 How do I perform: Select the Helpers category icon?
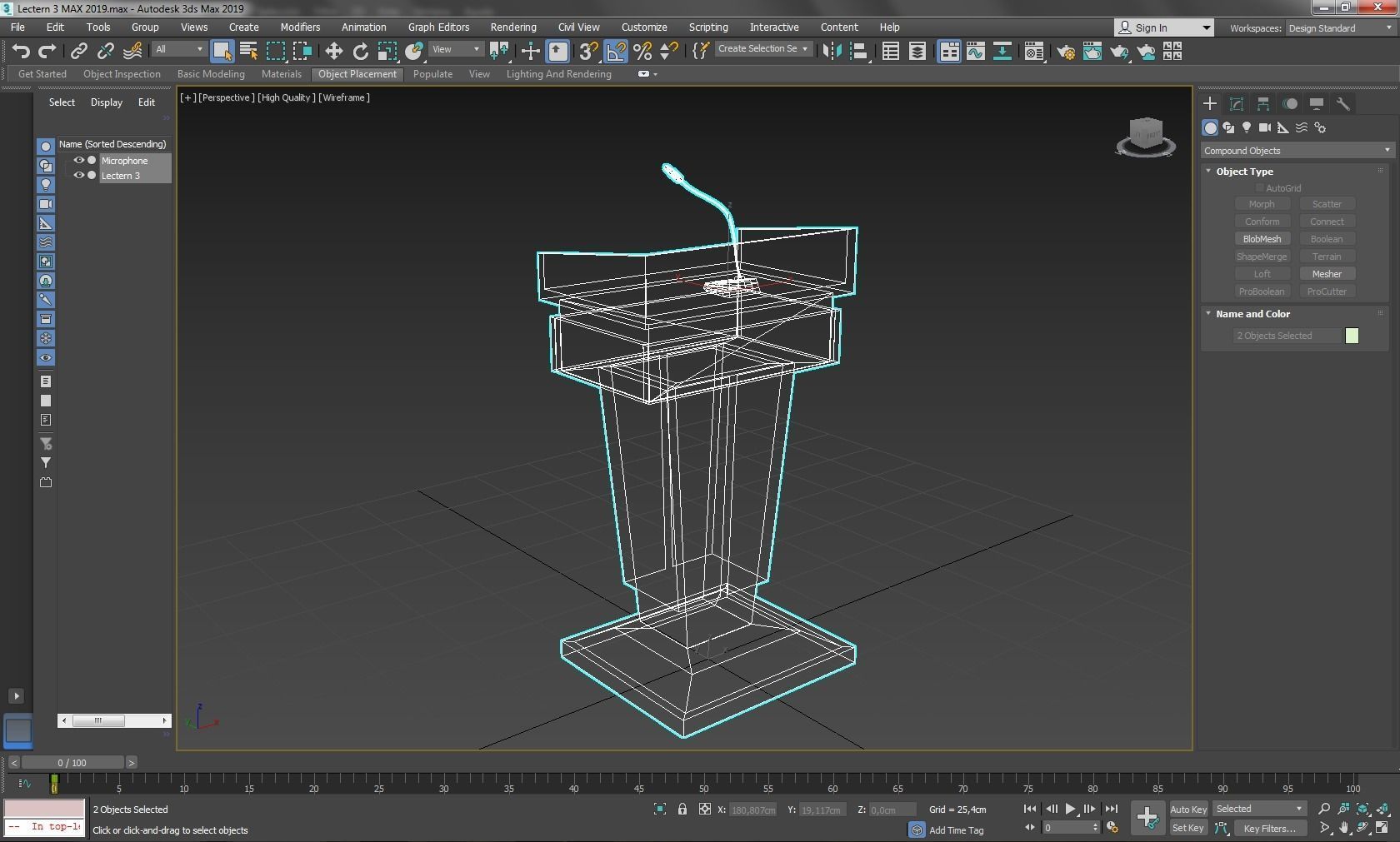point(1283,127)
